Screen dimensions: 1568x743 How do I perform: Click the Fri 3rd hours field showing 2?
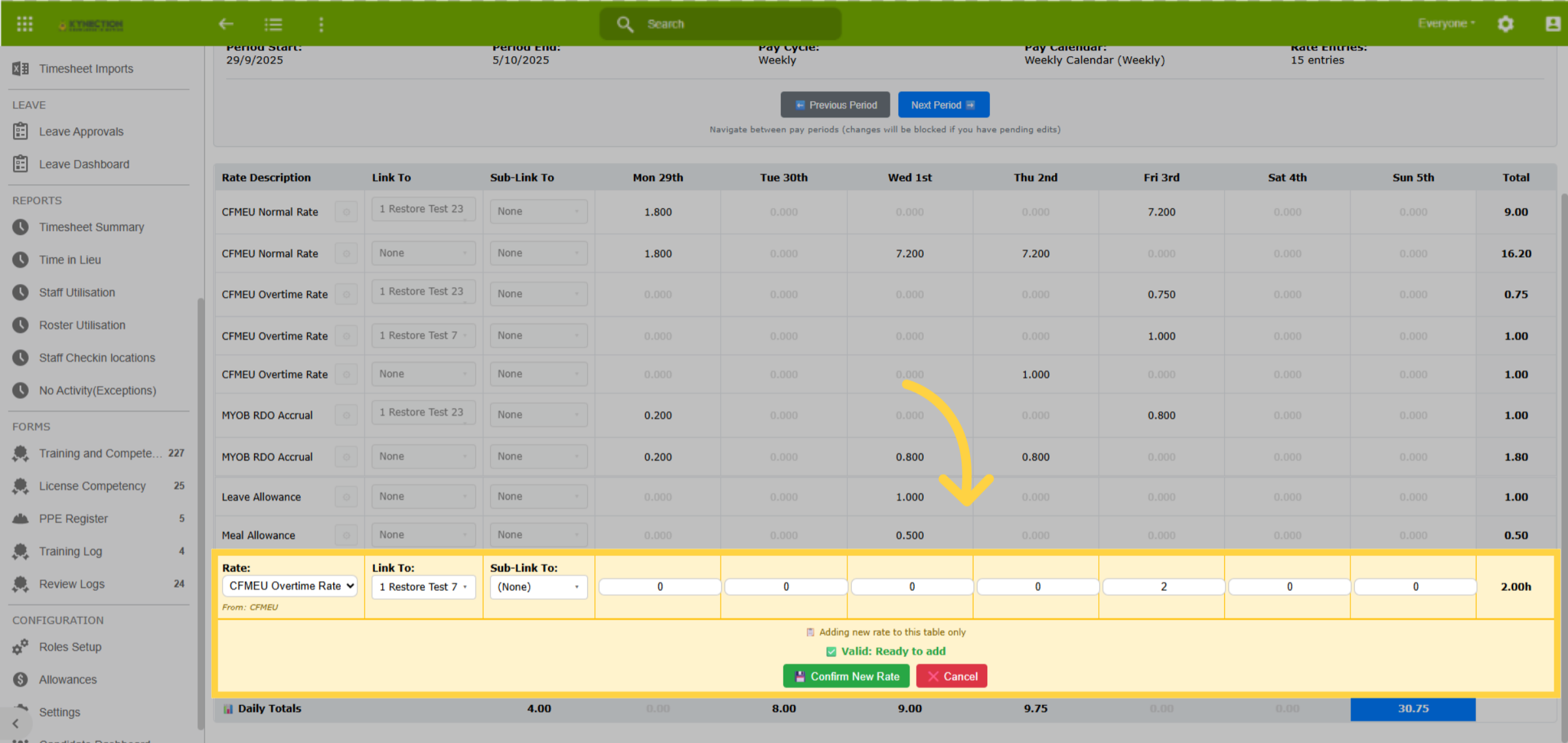[1163, 587]
